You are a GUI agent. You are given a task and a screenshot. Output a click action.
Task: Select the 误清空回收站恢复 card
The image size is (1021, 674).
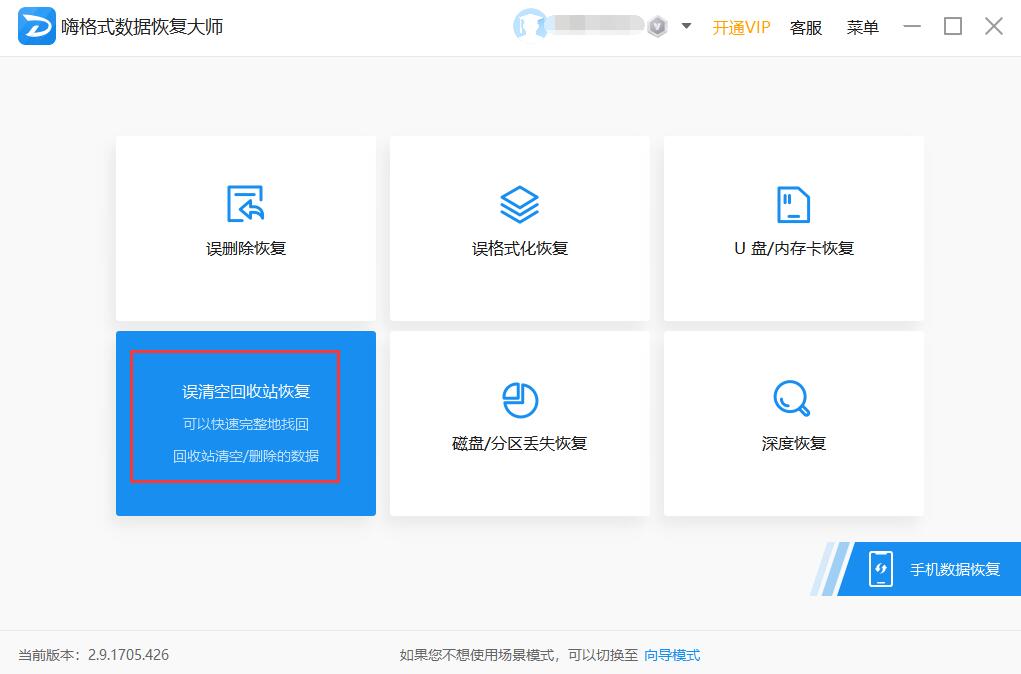click(245, 423)
